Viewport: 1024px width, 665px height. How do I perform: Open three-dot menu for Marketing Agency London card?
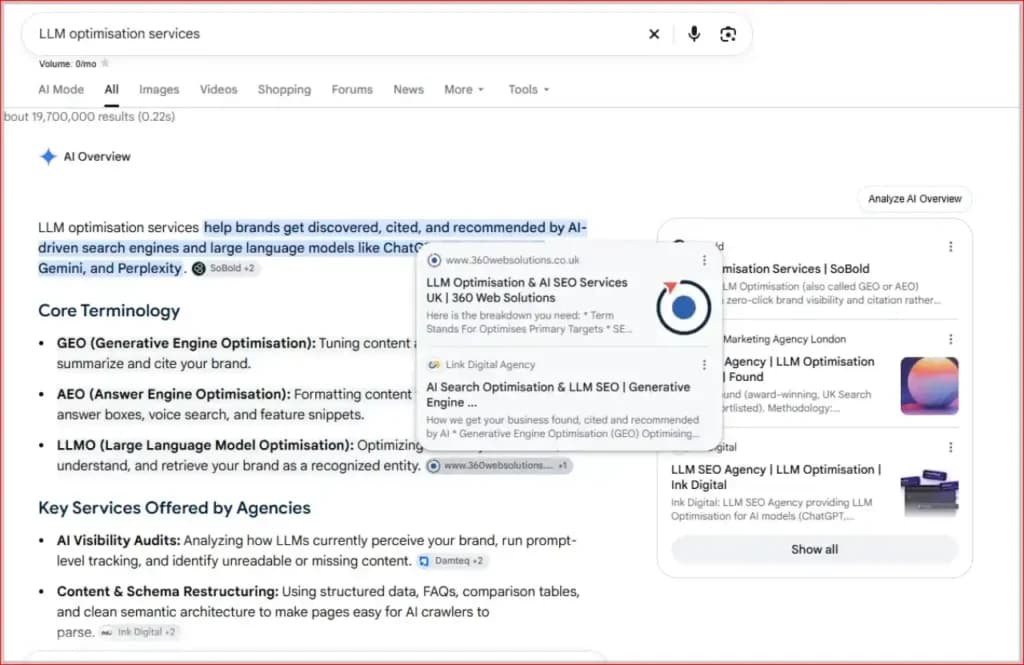click(x=950, y=339)
